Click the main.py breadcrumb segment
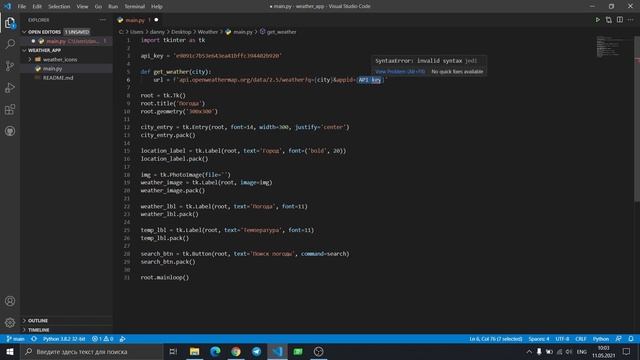This screenshot has height=360, width=640. click(243, 32)
